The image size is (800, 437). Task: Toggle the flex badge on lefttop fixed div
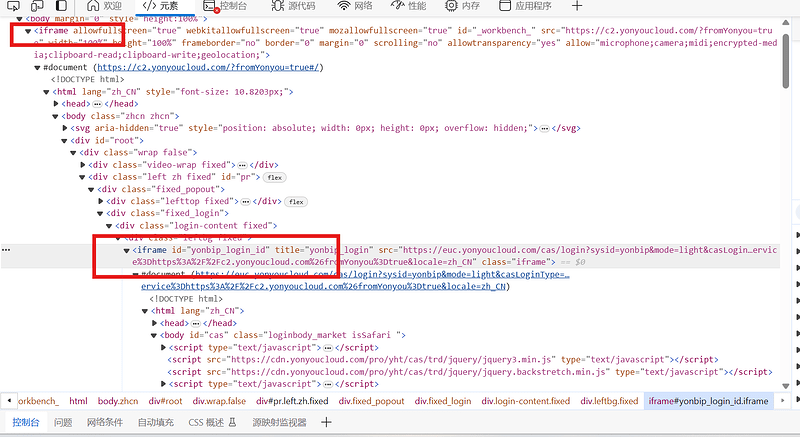[x=296, y=201]
